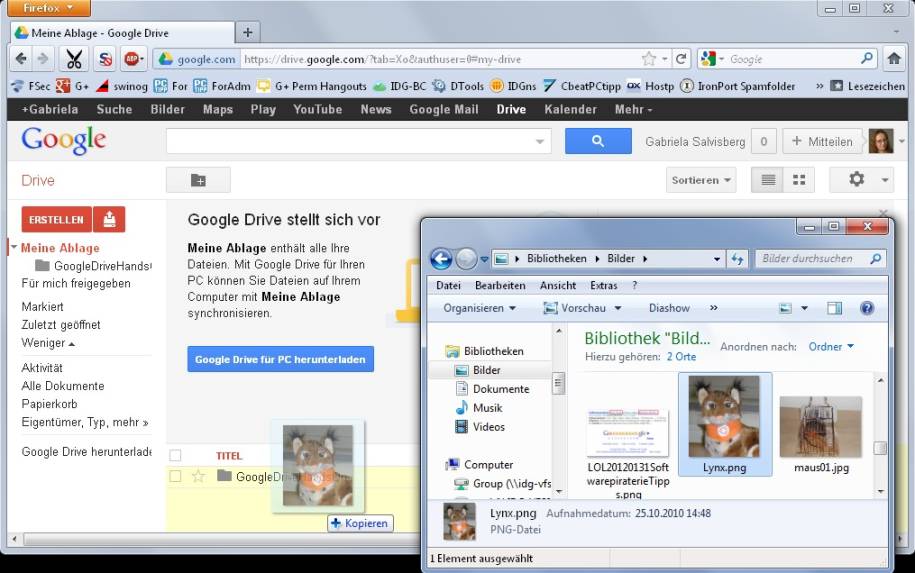Click Explorer forward navigation arrow
The height and width of the screenshot is (573, 915).
[466, 258]
